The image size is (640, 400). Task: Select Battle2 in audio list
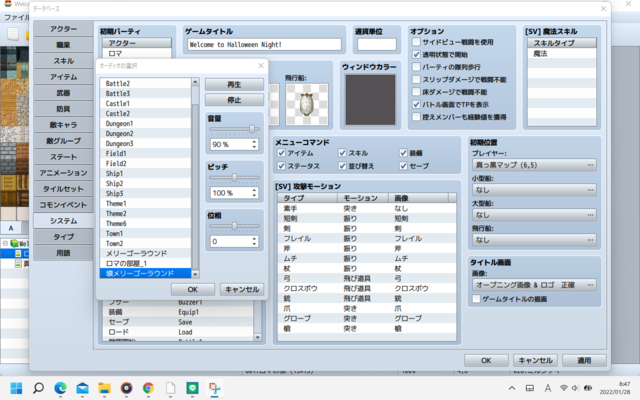(x=145, y=84)
